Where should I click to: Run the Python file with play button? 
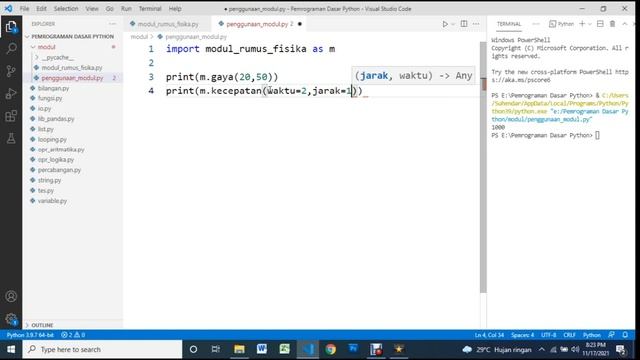[445, 24]
